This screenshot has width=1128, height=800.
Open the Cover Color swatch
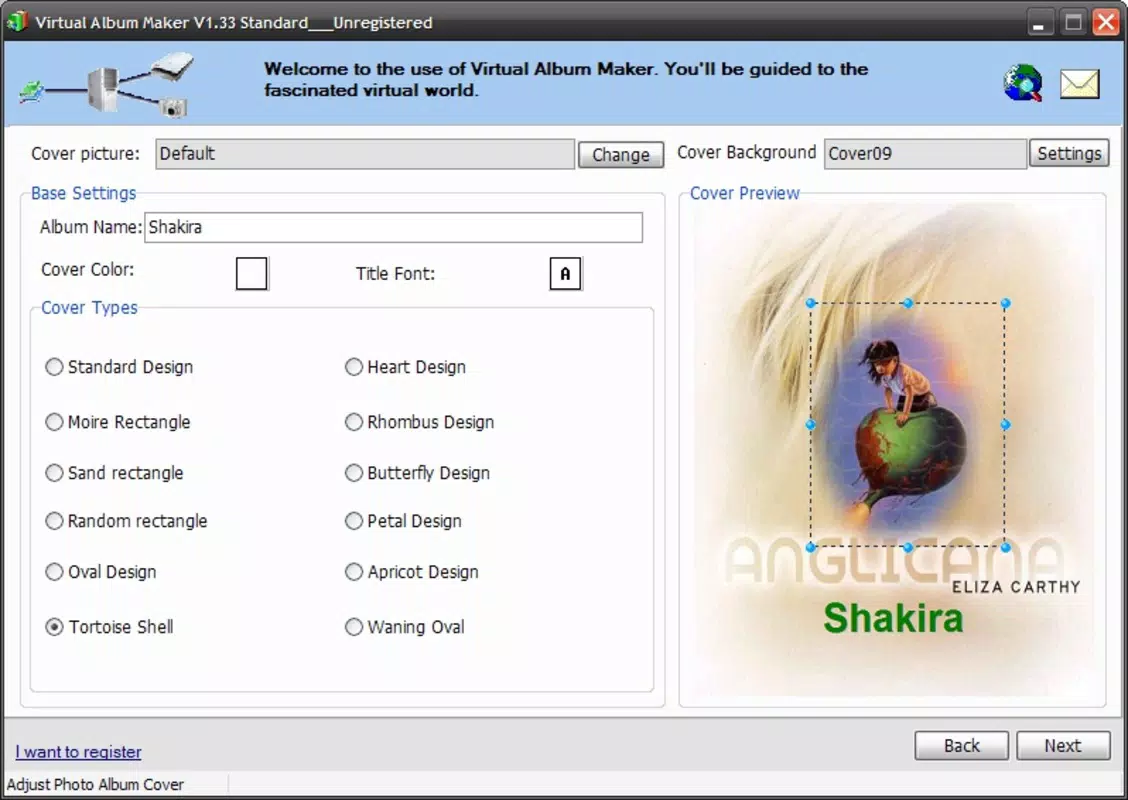[x=252, y=273]
